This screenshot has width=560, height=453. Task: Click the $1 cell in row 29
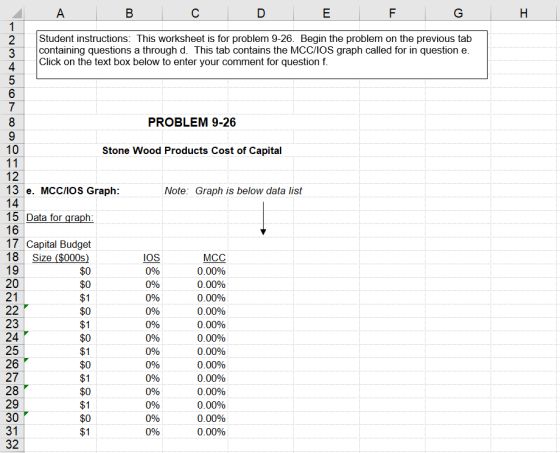[60, 405]
